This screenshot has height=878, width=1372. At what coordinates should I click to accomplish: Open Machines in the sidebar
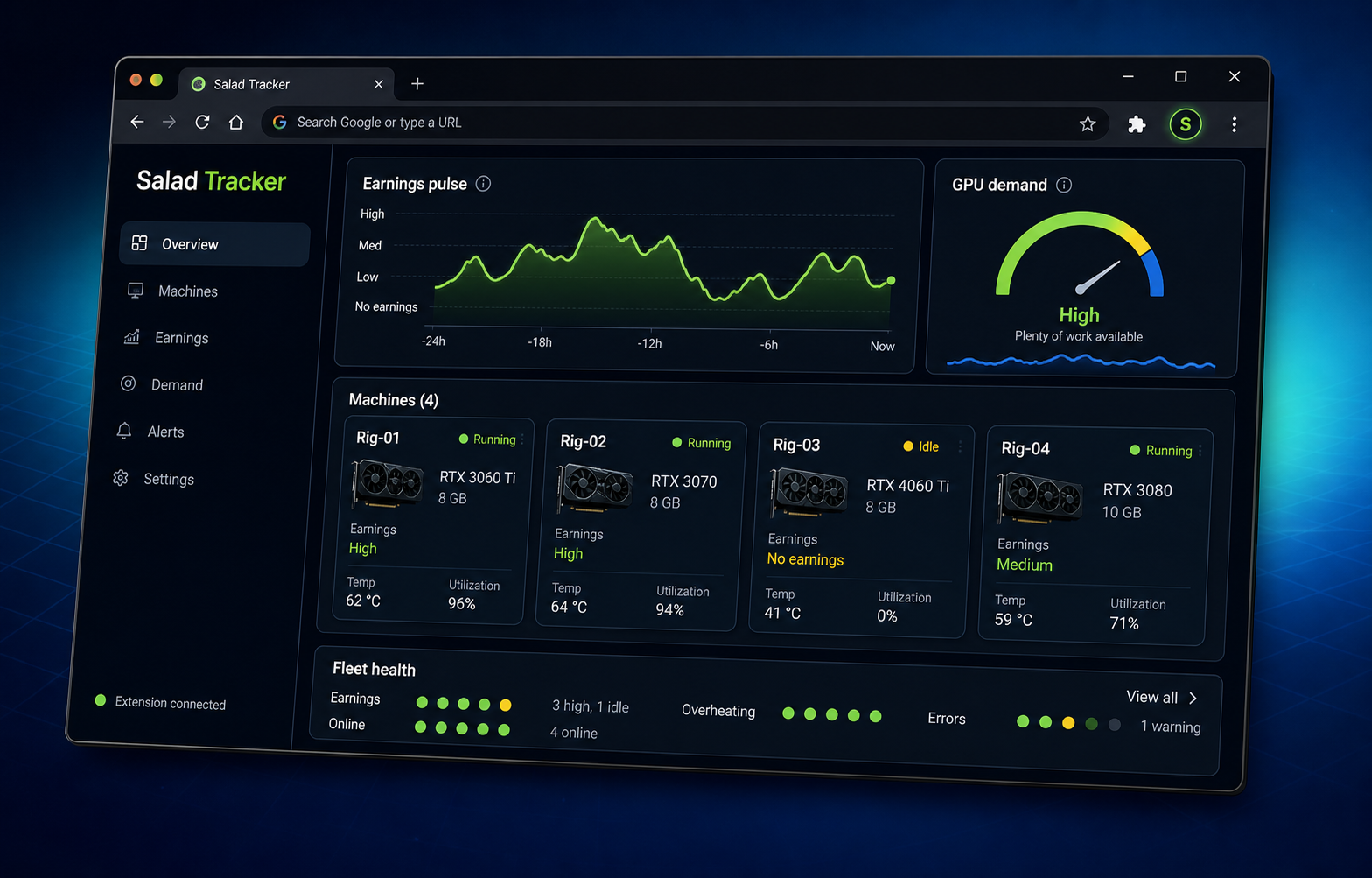tap(187, 291)
